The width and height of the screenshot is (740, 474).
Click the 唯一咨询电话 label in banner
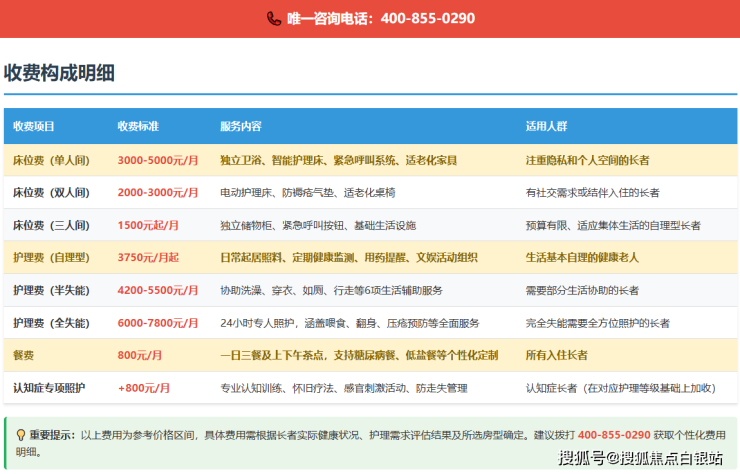328,18
